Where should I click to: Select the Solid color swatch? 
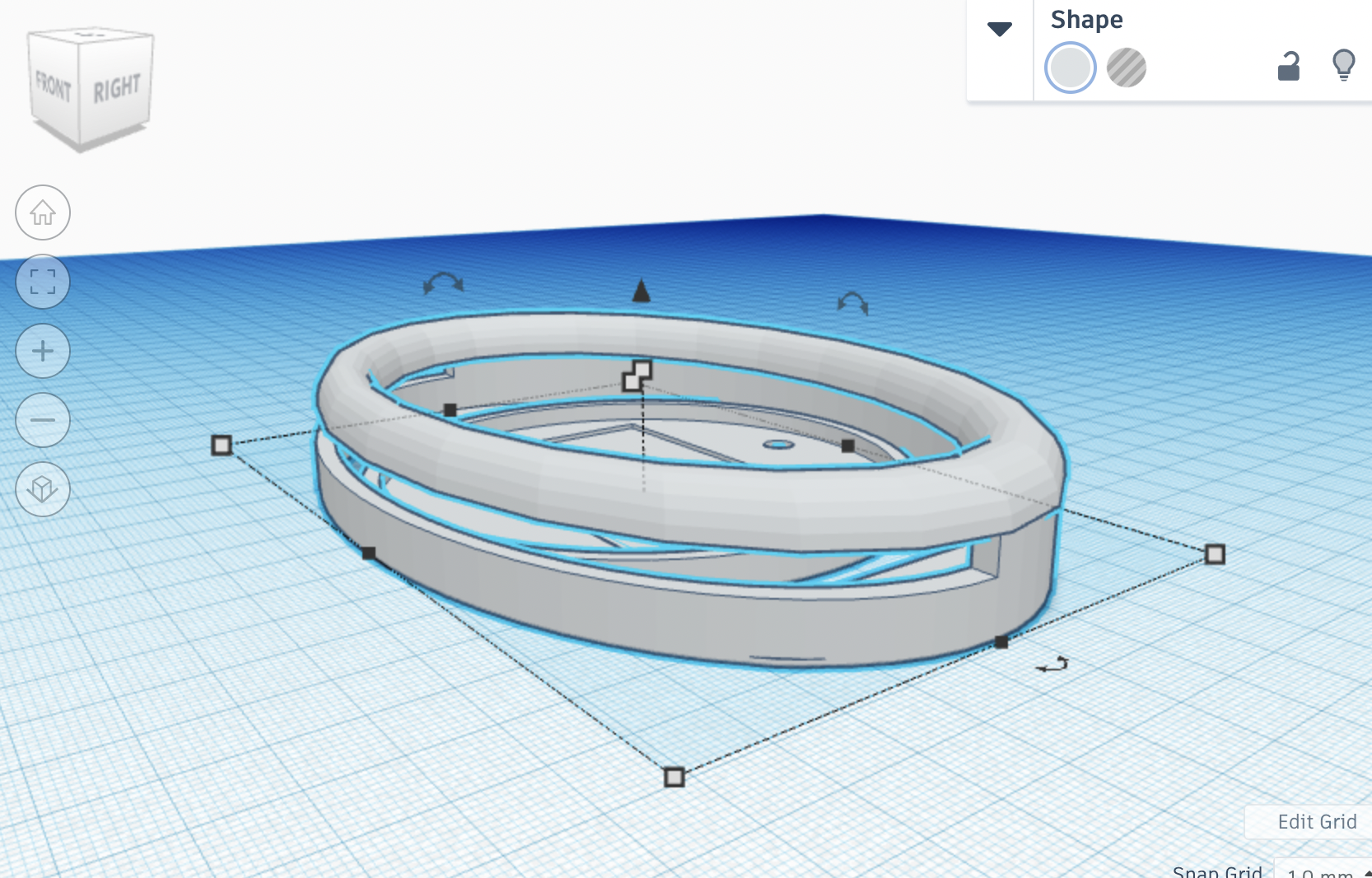tap(1070, 68)
